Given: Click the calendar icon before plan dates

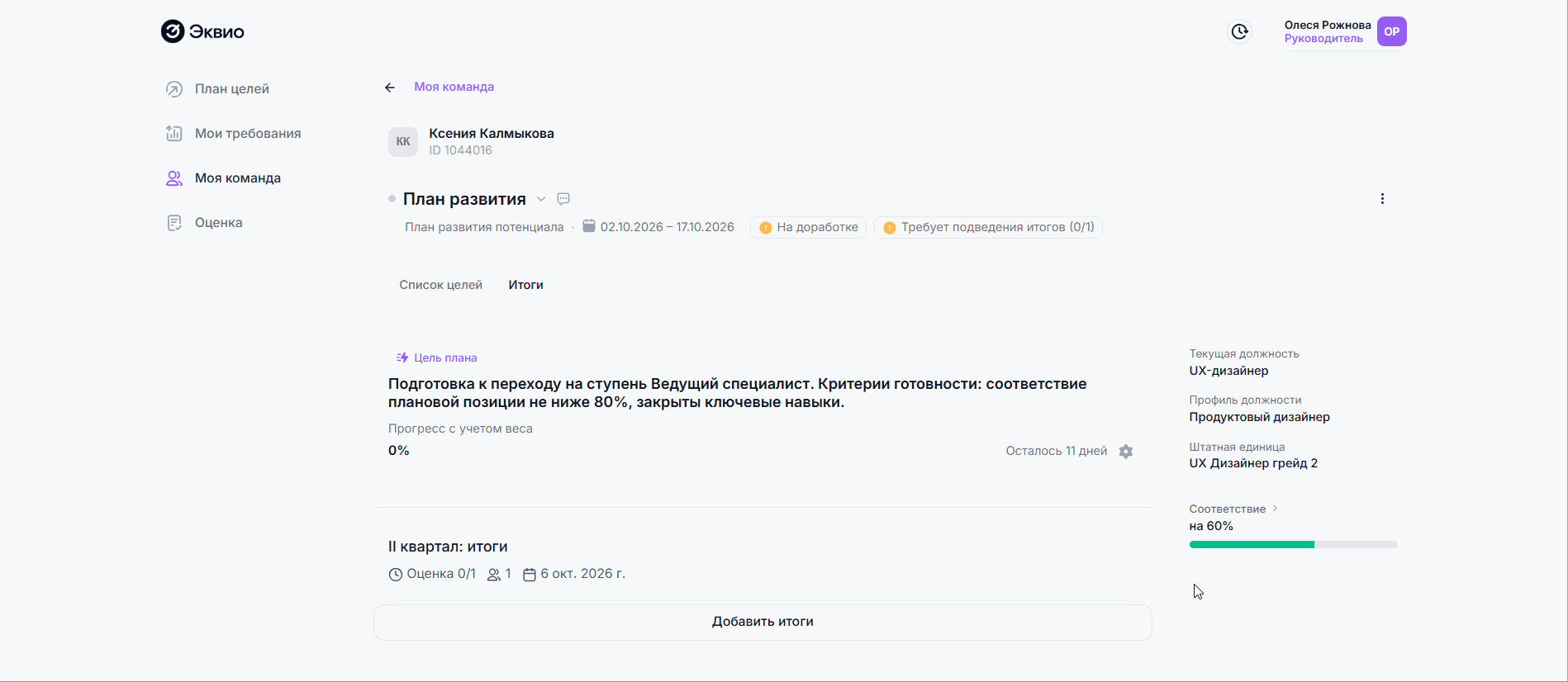Looking at the screenshot, I should pyautogui.click(x=589, y=226).
